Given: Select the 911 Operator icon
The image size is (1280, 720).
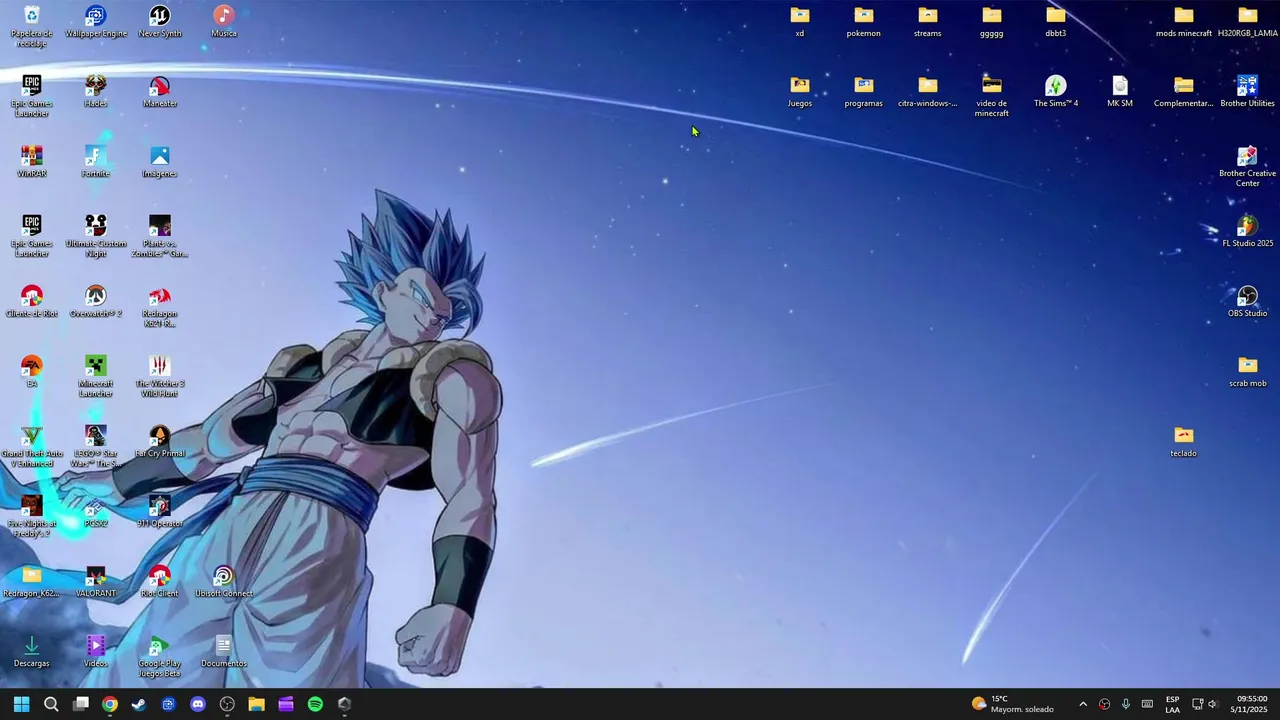Looking at the screenshot, I should tap(160, 512).
